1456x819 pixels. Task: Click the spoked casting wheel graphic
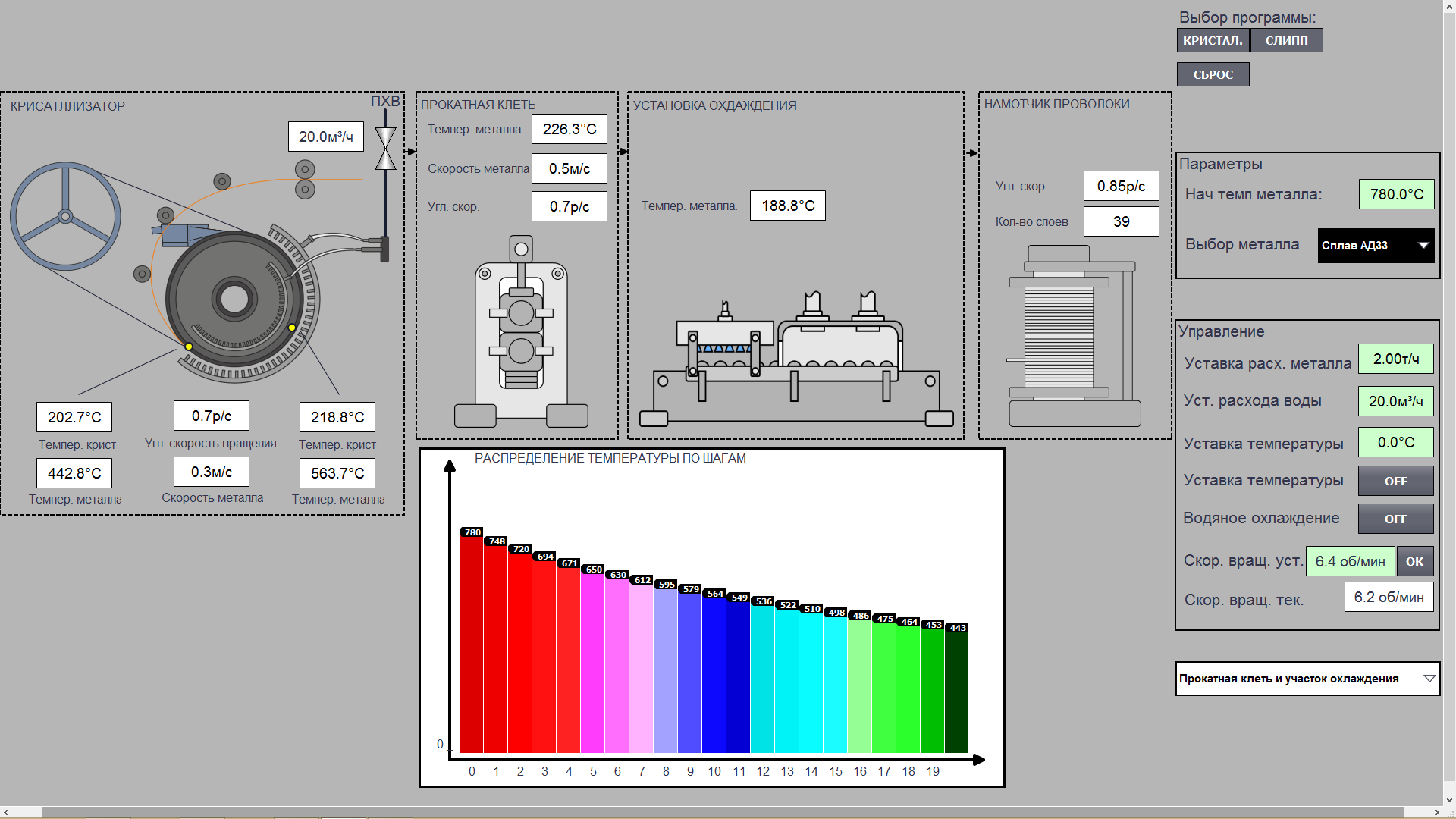click(65, 216)
